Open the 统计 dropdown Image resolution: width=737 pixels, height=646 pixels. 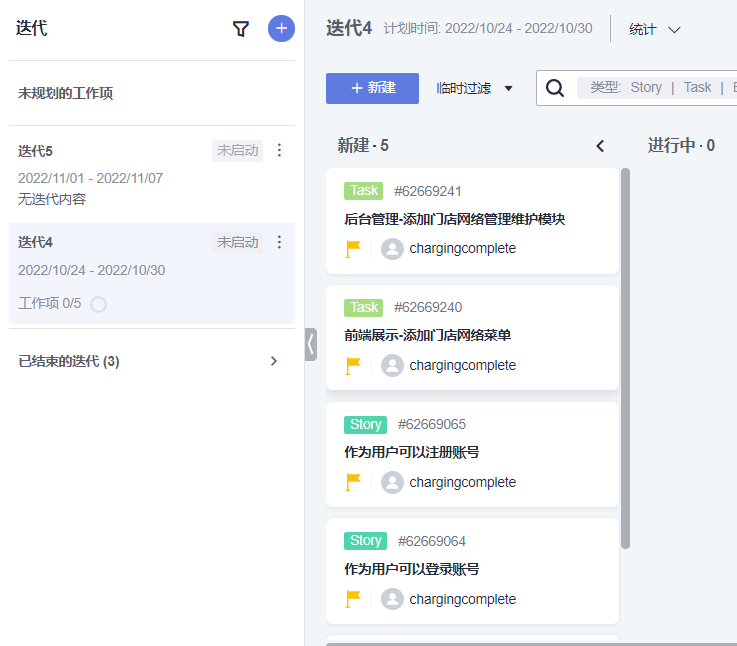655,29
